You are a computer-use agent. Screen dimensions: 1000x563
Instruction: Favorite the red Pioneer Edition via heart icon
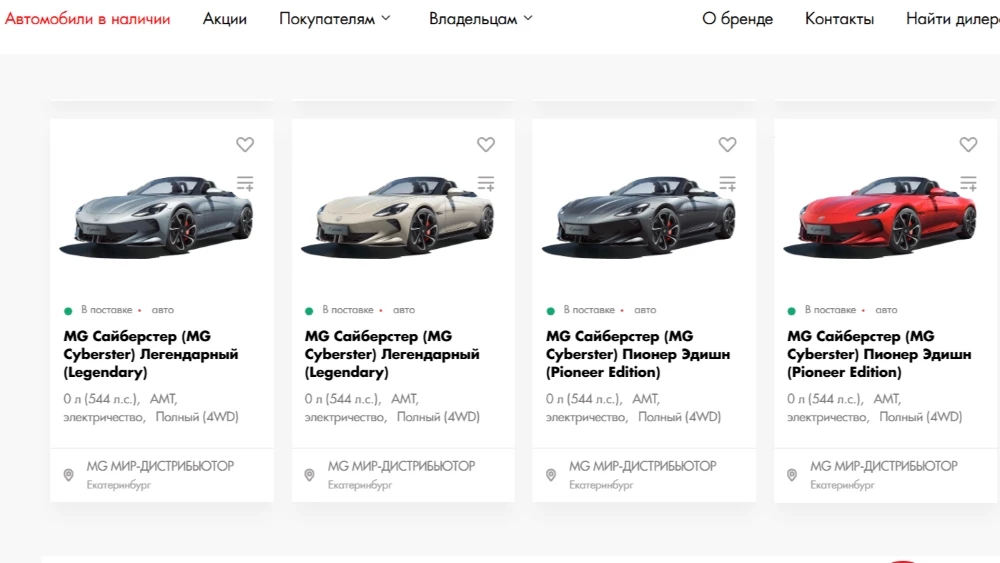(x=968, y=145)
